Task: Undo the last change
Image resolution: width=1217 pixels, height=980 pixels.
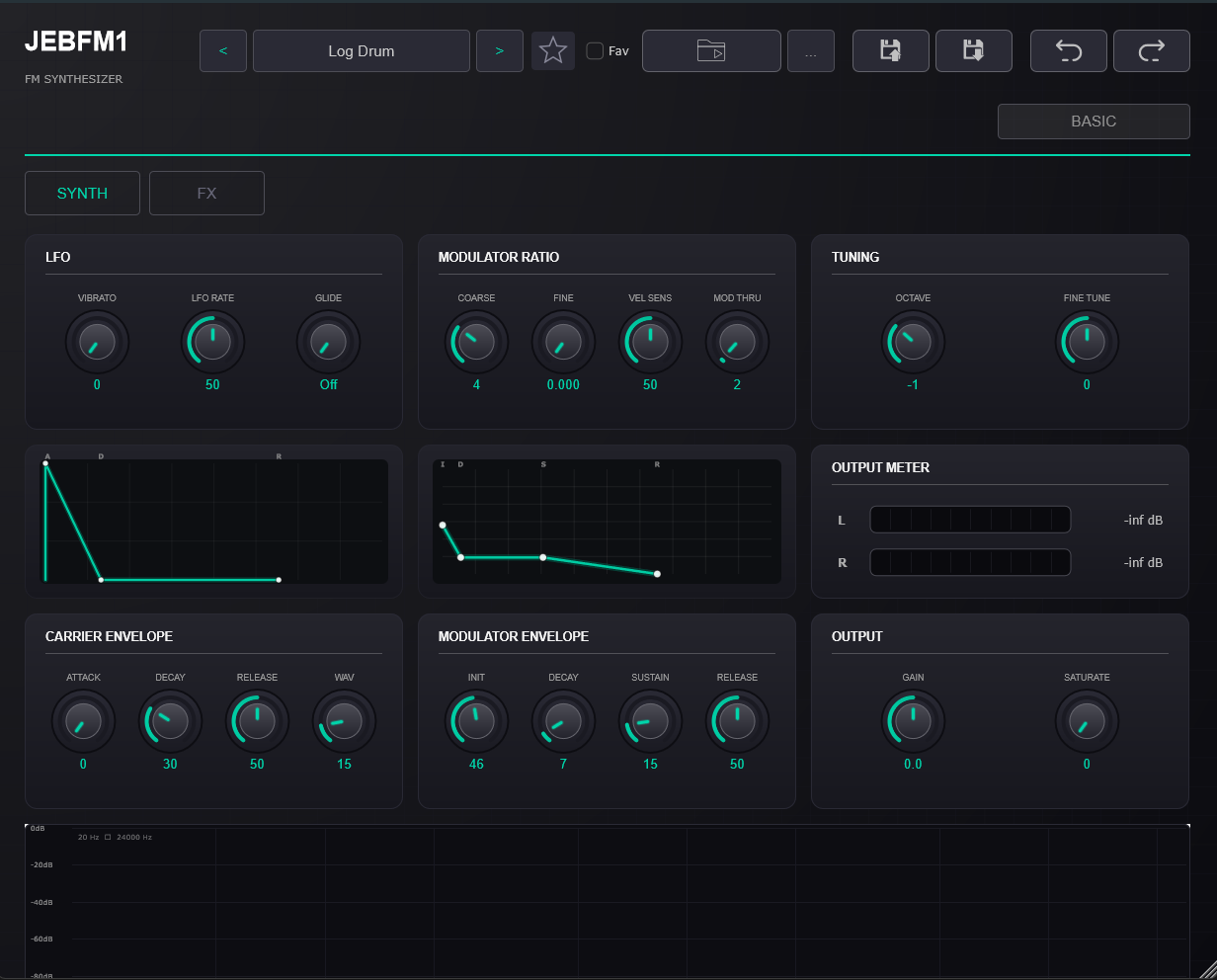Action: [1068, 51]
